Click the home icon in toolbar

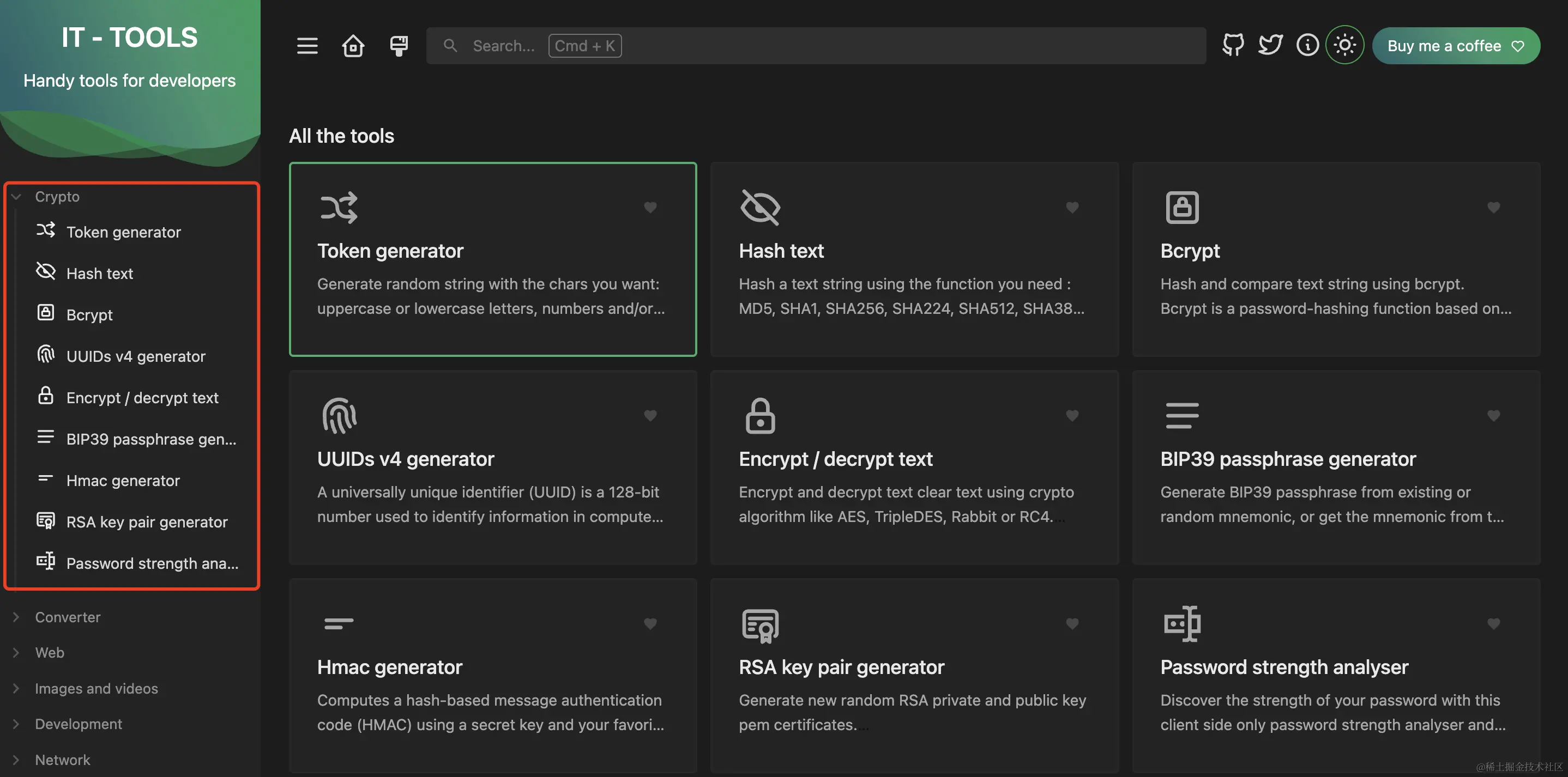point(353,46)
